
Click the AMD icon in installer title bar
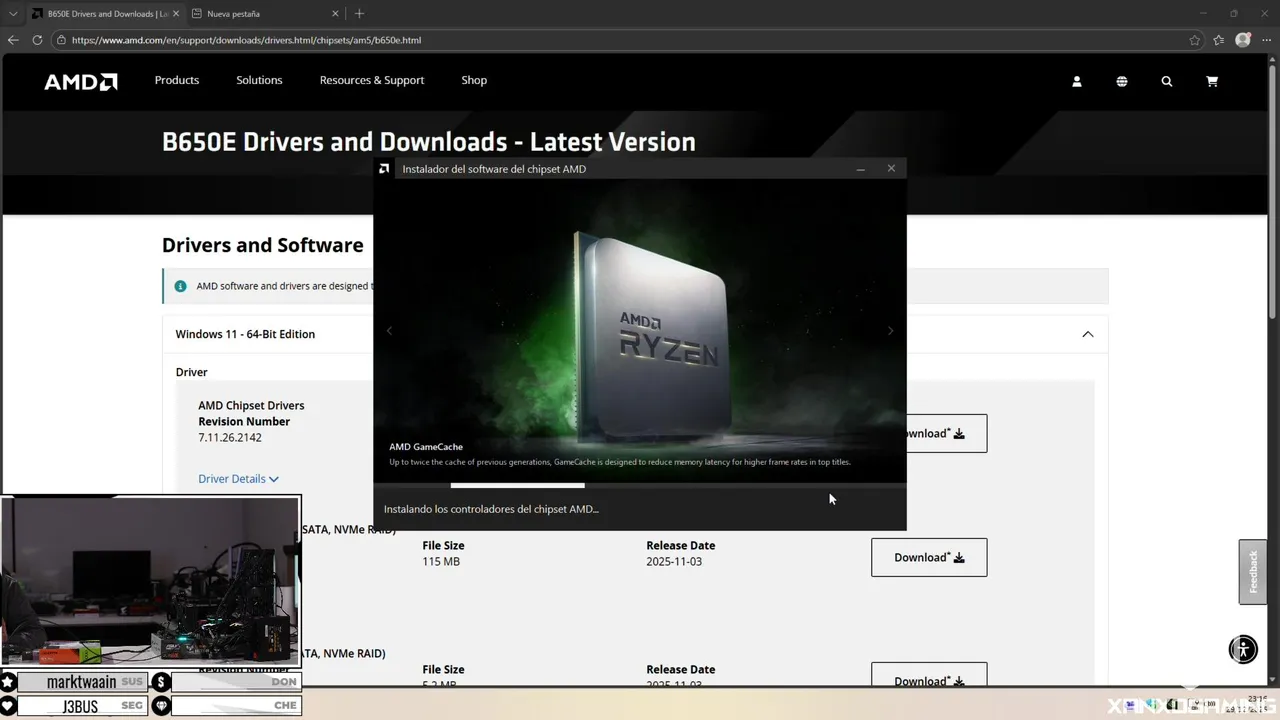click(385, 169)
